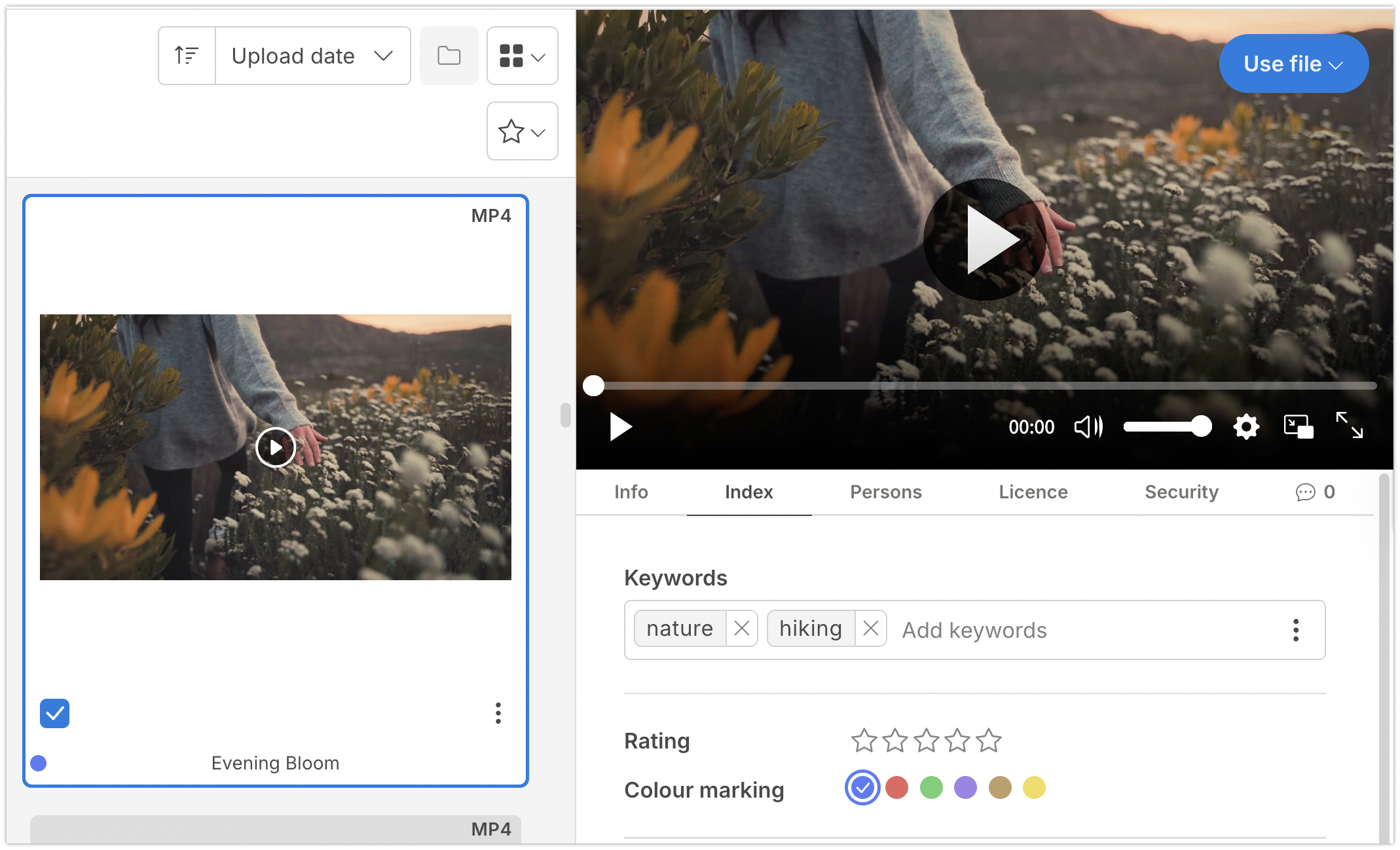Open the Security tab
The width and height of the screenshot is (1400, 850).
click(1181, 492)
